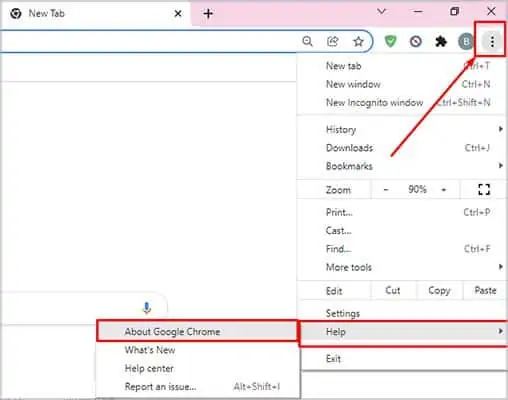Select New tab menu entry

pyautogui.click(x=402, y=66)
